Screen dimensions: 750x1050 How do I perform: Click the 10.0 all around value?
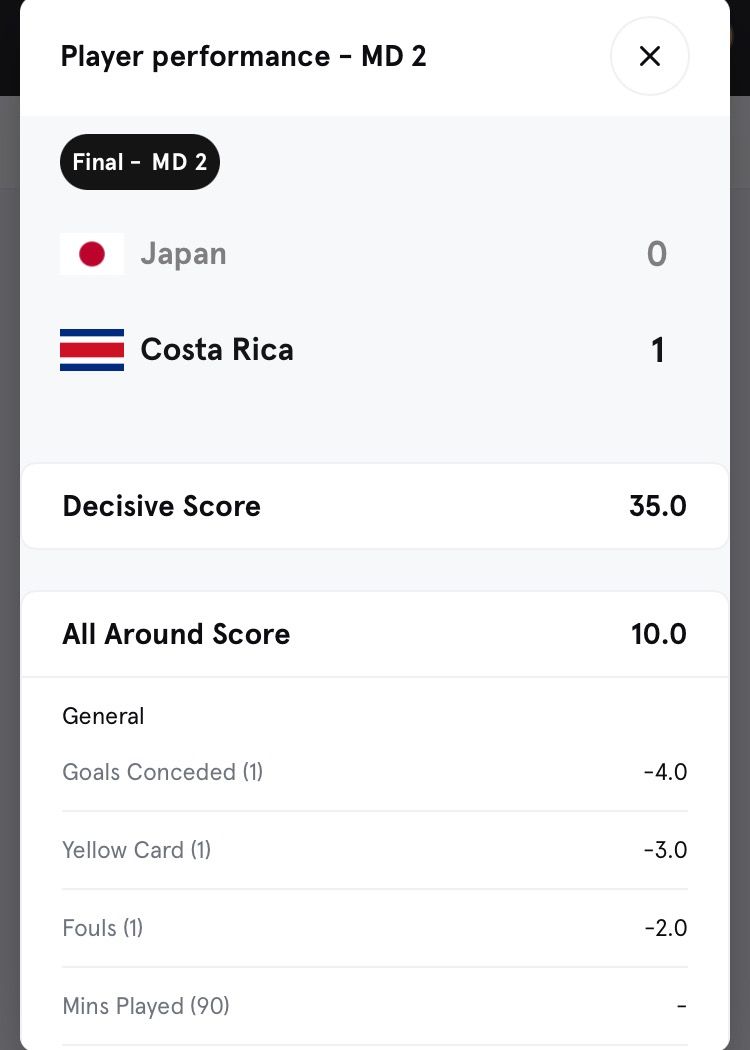(658, 634)
